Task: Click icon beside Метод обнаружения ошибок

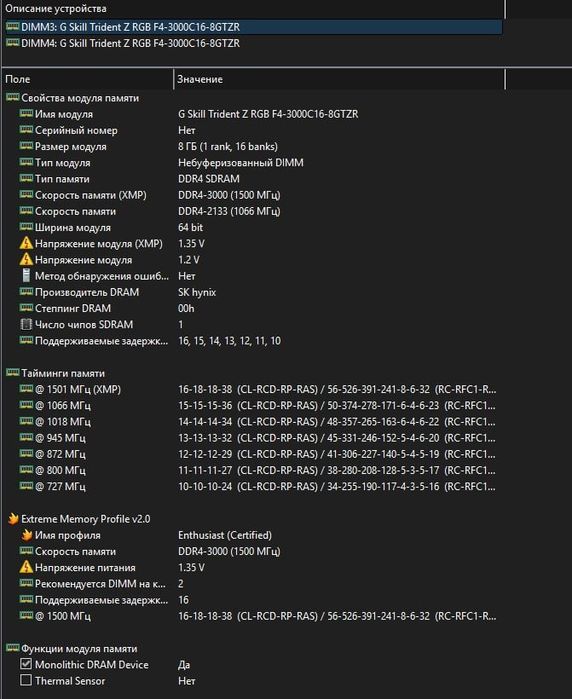Action: [26, 275]
